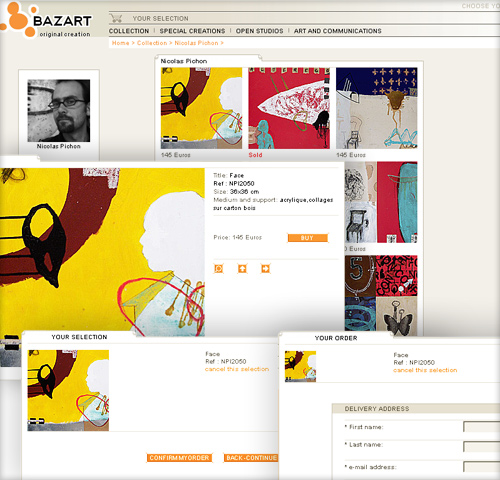Click the First name input field
The image size is (500, 480).
pyautogui.click(x=482, y=427)
